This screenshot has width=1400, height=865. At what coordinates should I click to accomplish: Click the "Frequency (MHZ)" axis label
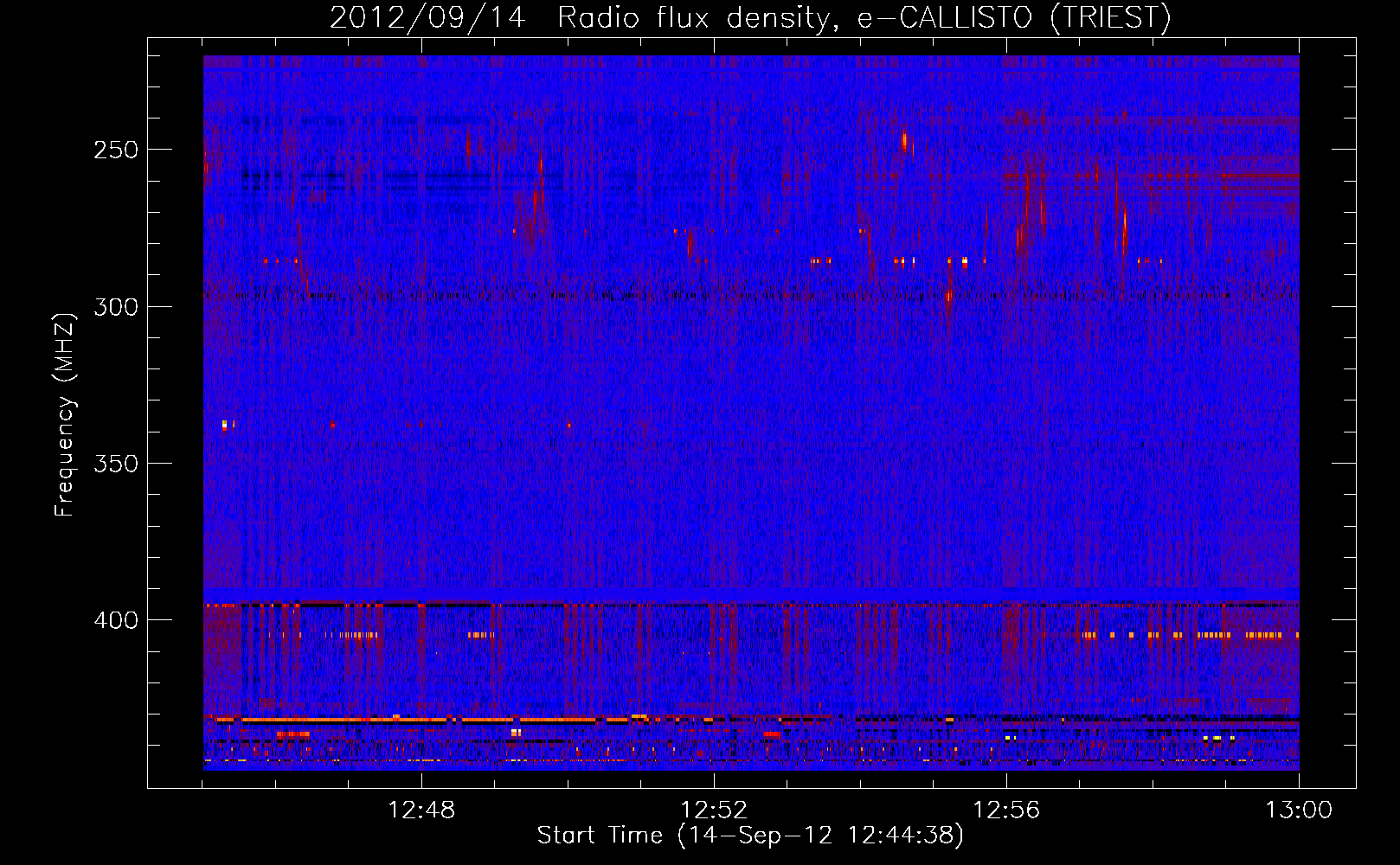point(65,414)
